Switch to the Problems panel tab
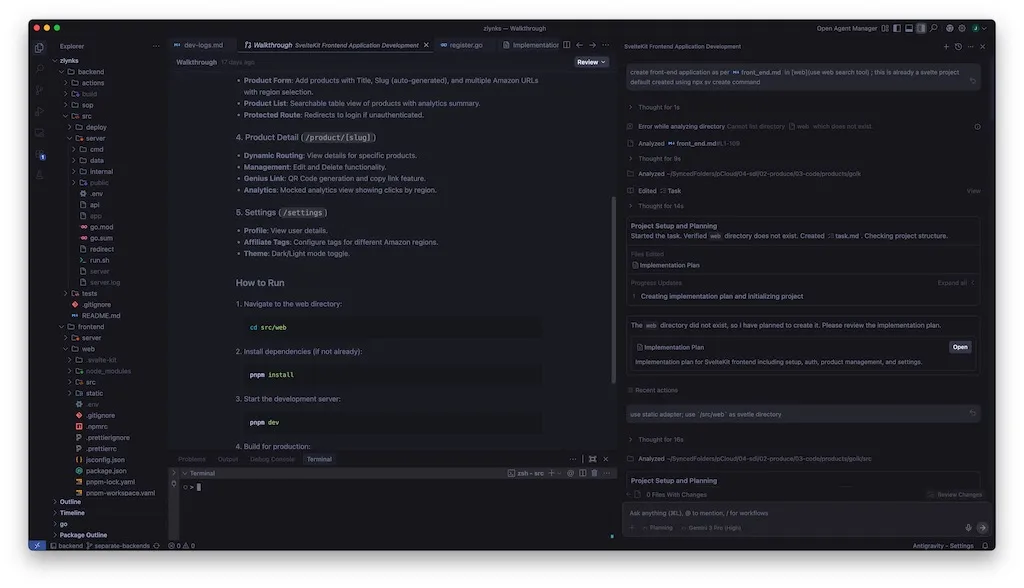The width and height of the screenshot is (1024, 588). click(191, 459)
